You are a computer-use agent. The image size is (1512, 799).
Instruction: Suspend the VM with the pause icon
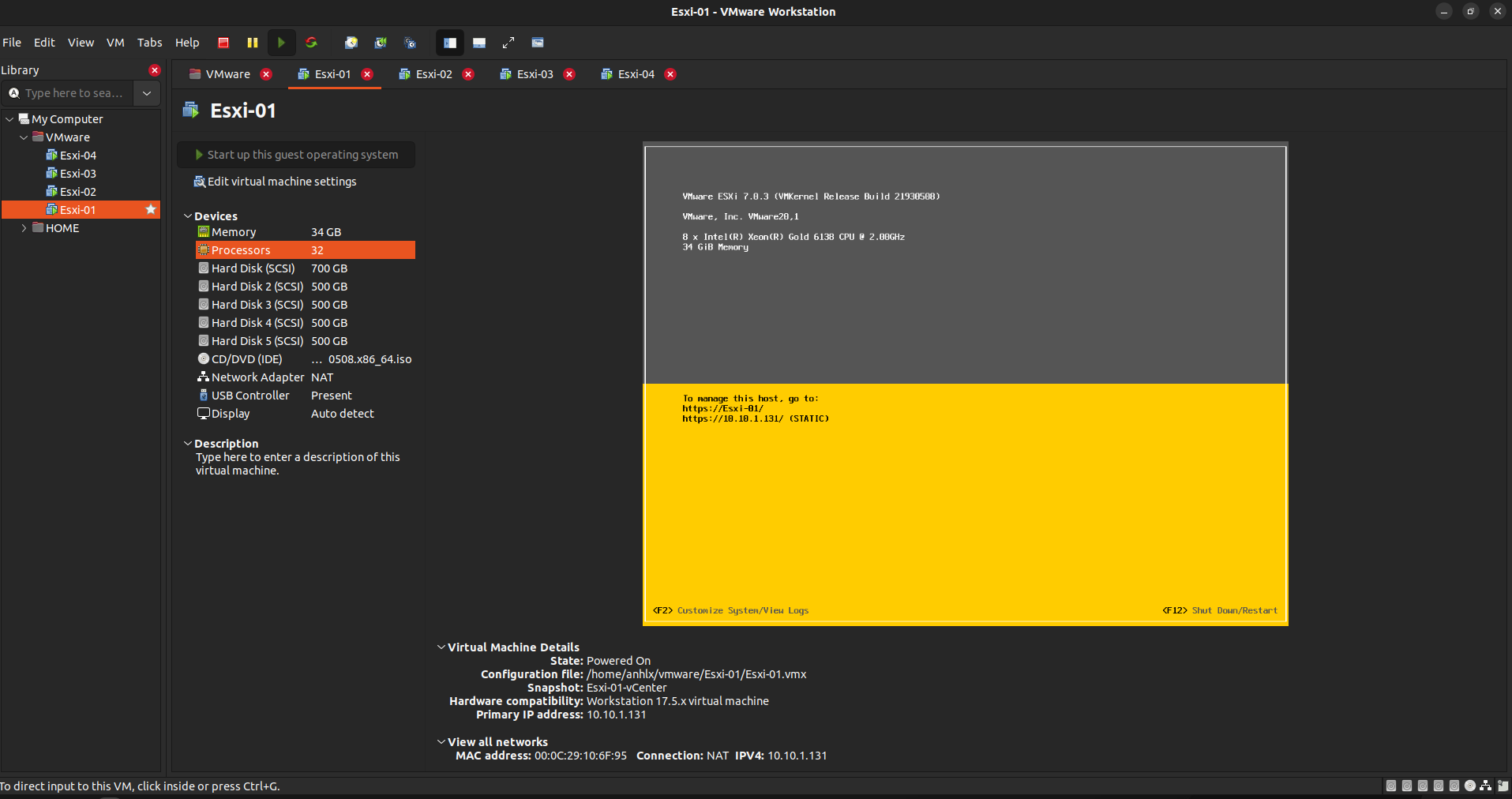253,43
